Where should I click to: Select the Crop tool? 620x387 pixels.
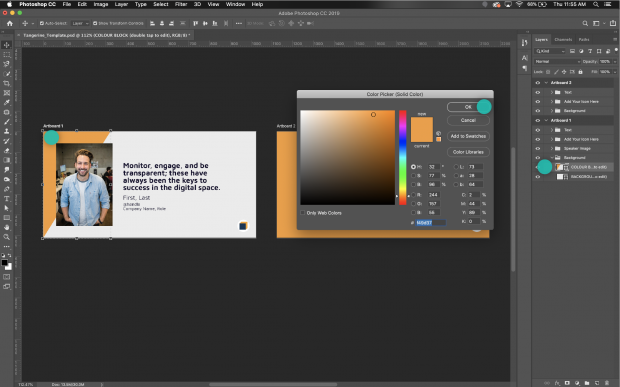[7, 83]
